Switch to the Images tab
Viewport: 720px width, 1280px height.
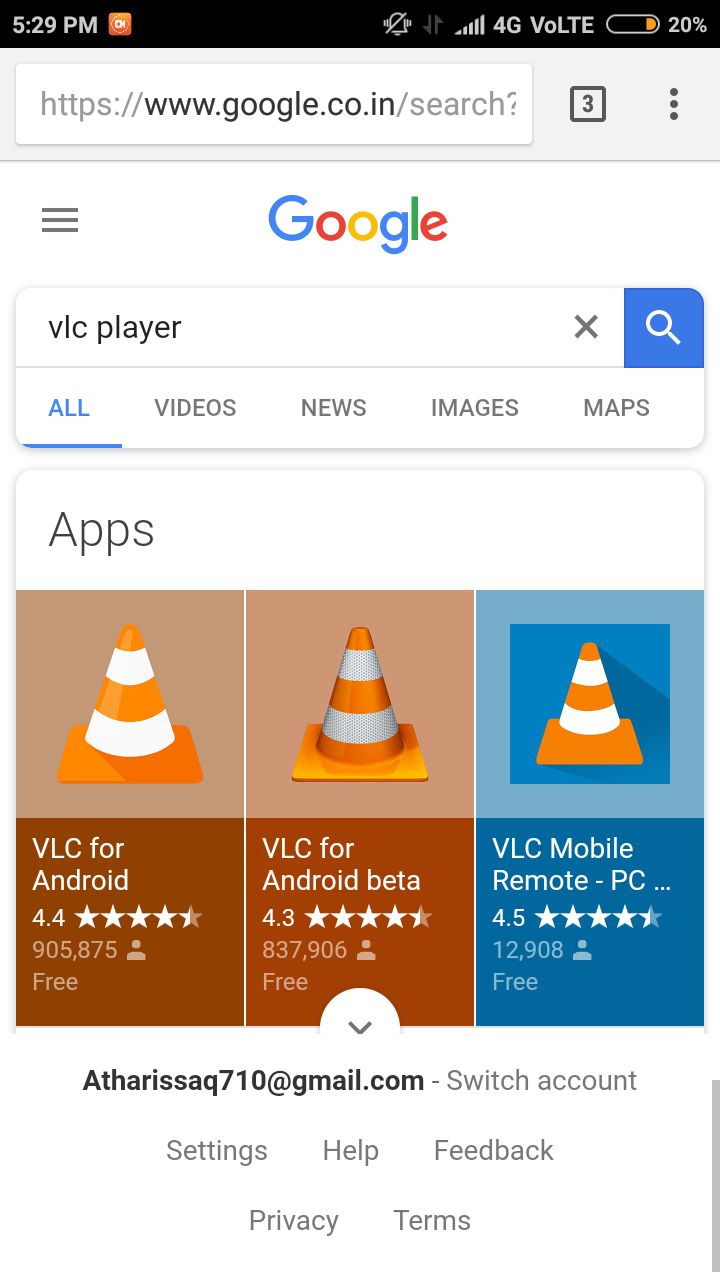pos(475,408)
